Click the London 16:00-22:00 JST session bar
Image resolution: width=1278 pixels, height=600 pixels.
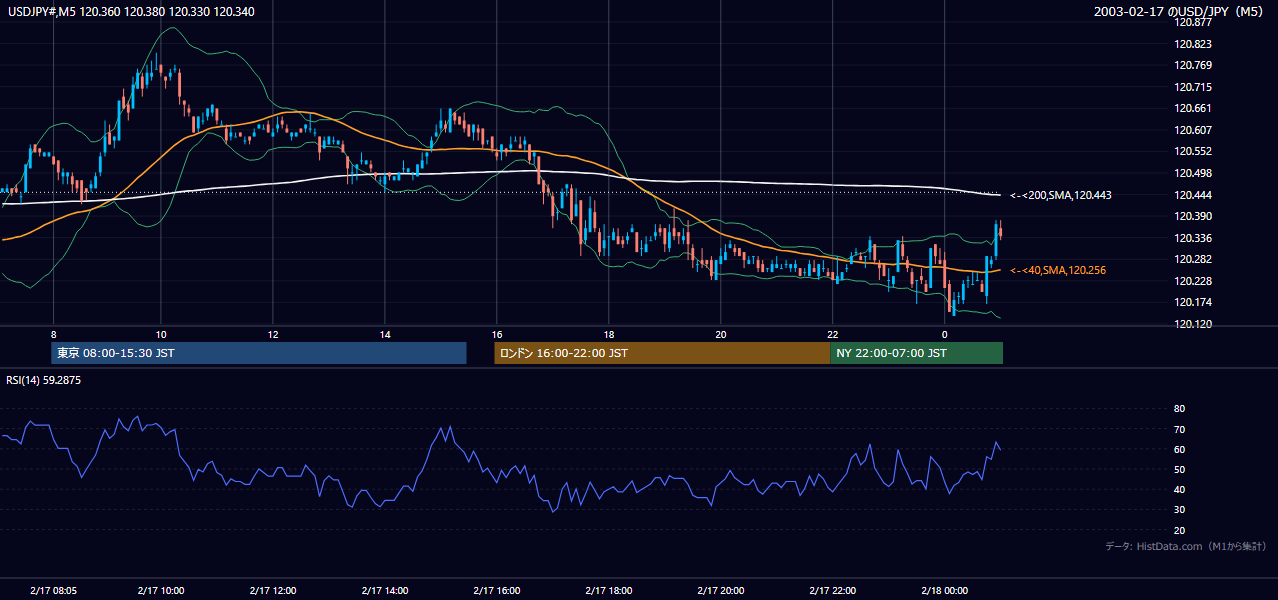click(662, 353)
